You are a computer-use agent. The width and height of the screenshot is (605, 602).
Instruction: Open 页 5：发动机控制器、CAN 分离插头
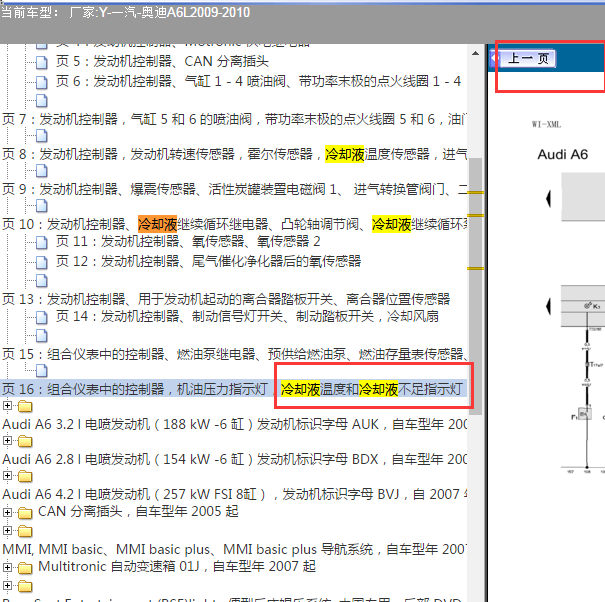162,61
